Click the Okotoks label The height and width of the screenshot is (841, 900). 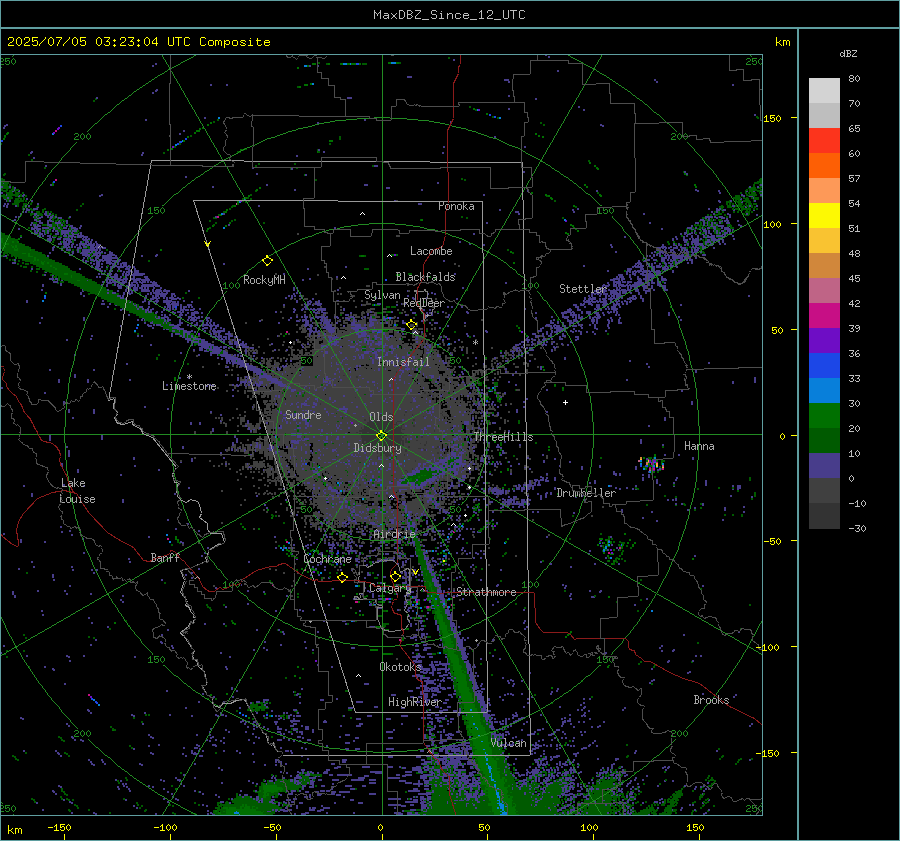(400, 667)
